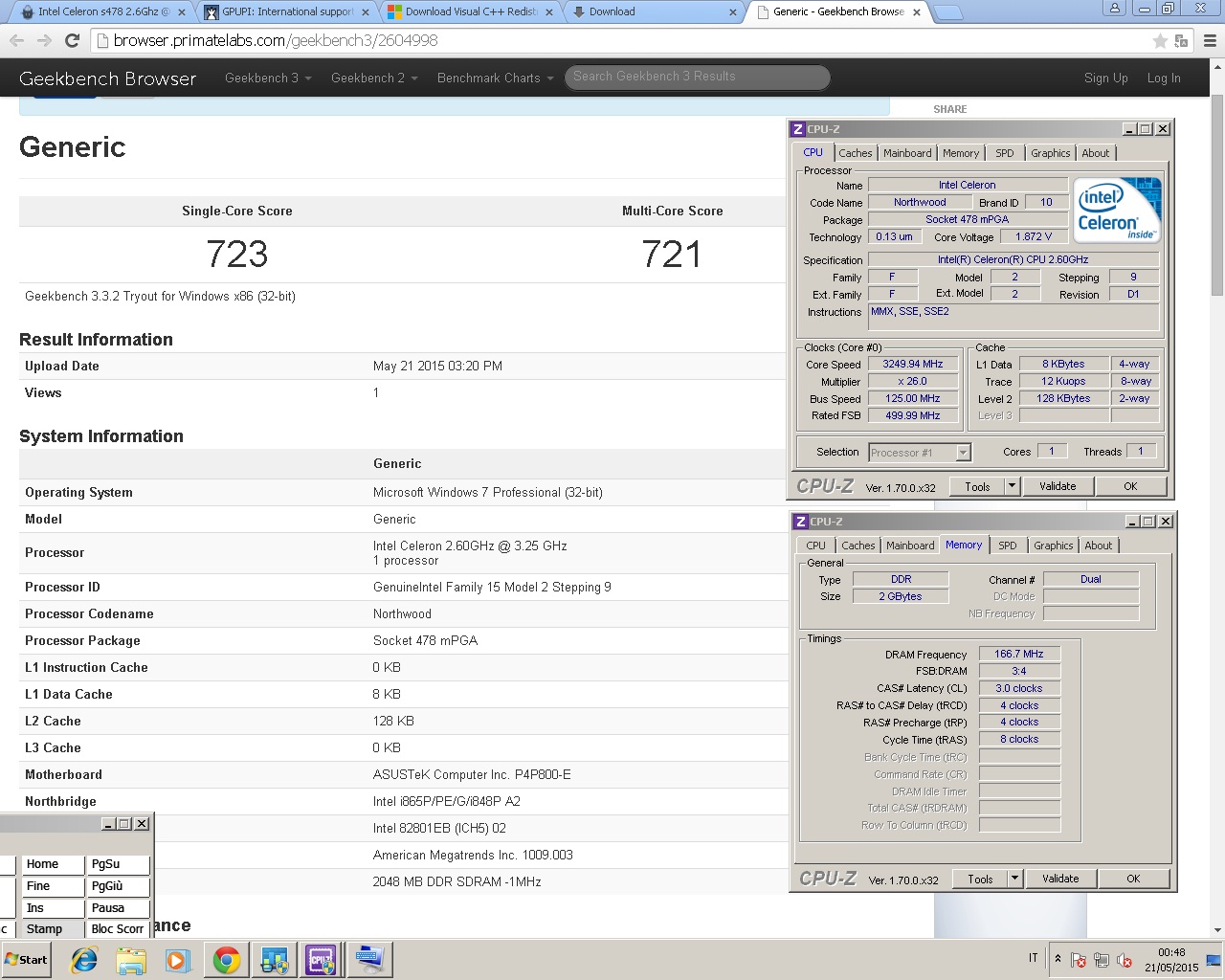Viewport: 1225px width, 980px height.
Task: Click OK in CPU-Z Memory window
Action: tap(1133, 879)
